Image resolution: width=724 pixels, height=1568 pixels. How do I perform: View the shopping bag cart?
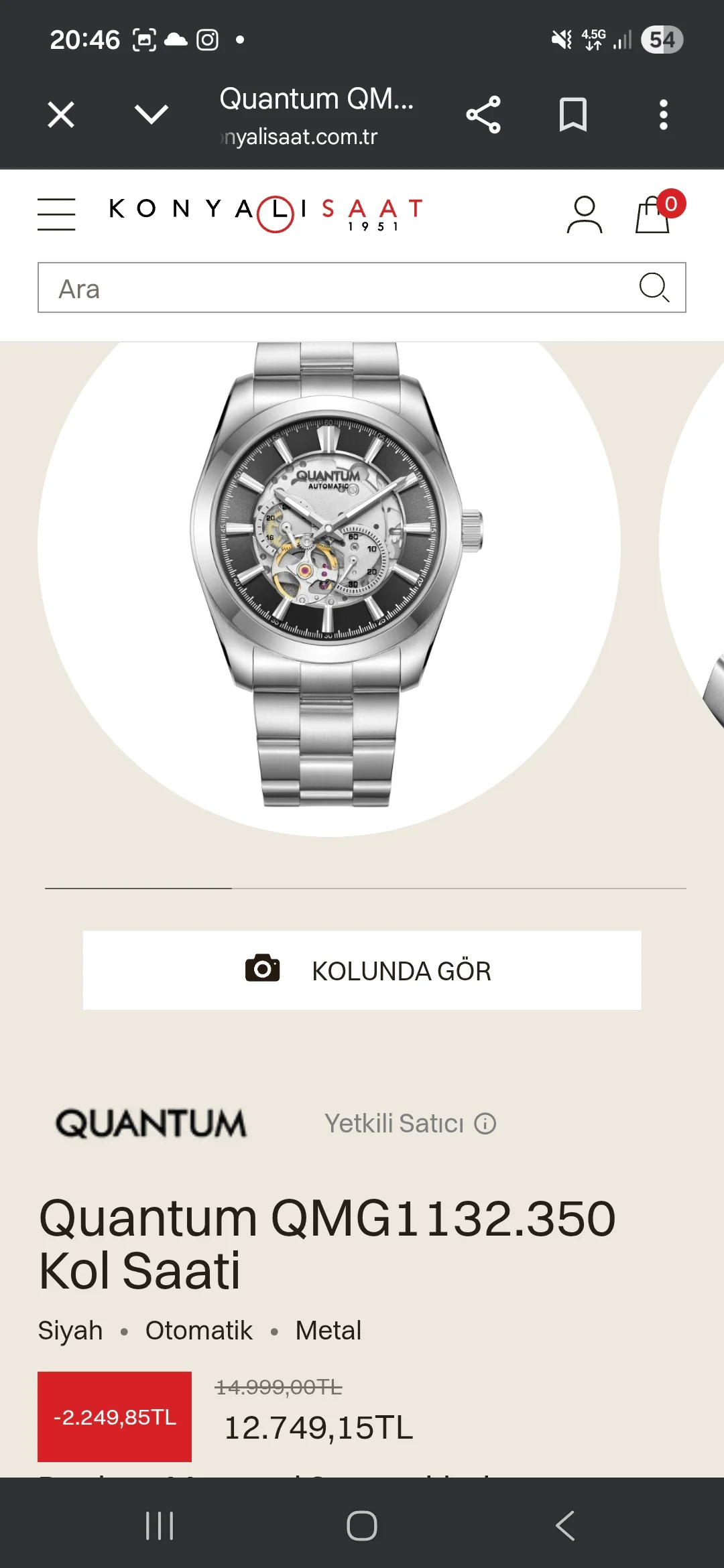[x=654, y=214]
